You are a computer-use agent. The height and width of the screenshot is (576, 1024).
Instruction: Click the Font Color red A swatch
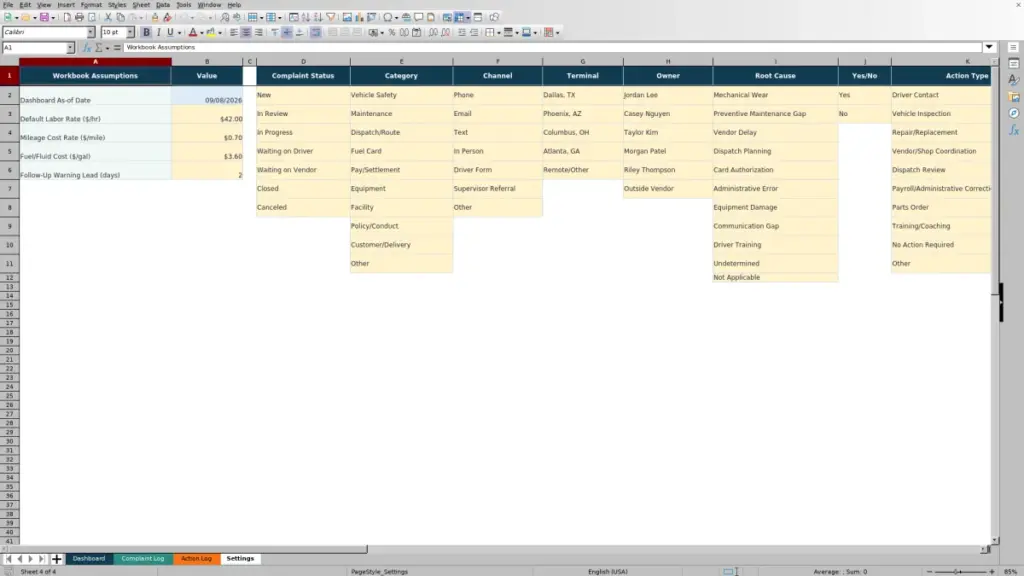click(193, 32)
